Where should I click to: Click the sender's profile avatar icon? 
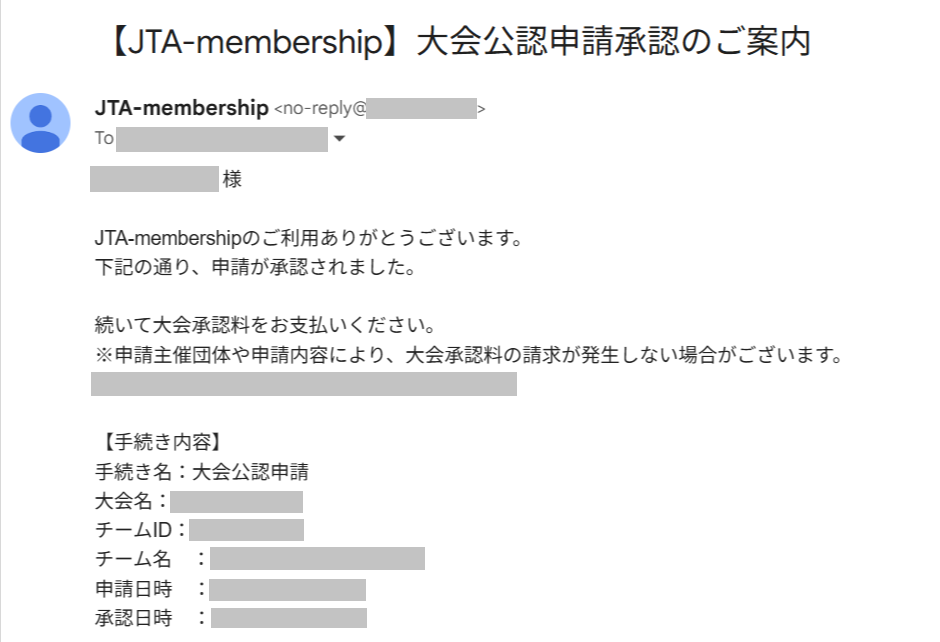40,123
